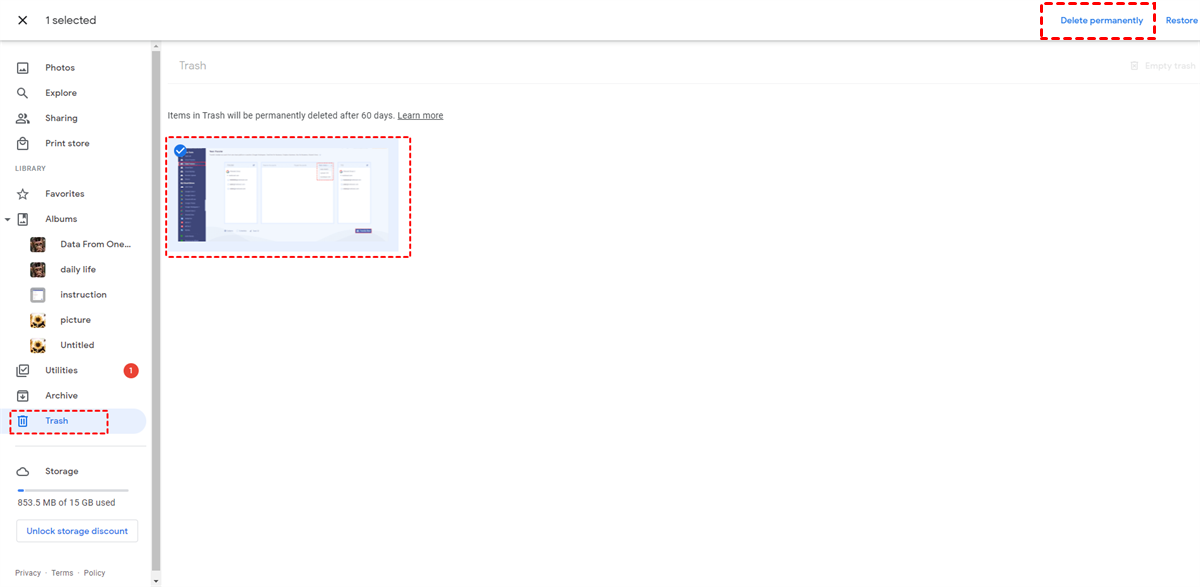Image resolution: width=1200 pixels, height=587 pixels.
Task: Click the 'Storage' label
Action: [61, 471]
